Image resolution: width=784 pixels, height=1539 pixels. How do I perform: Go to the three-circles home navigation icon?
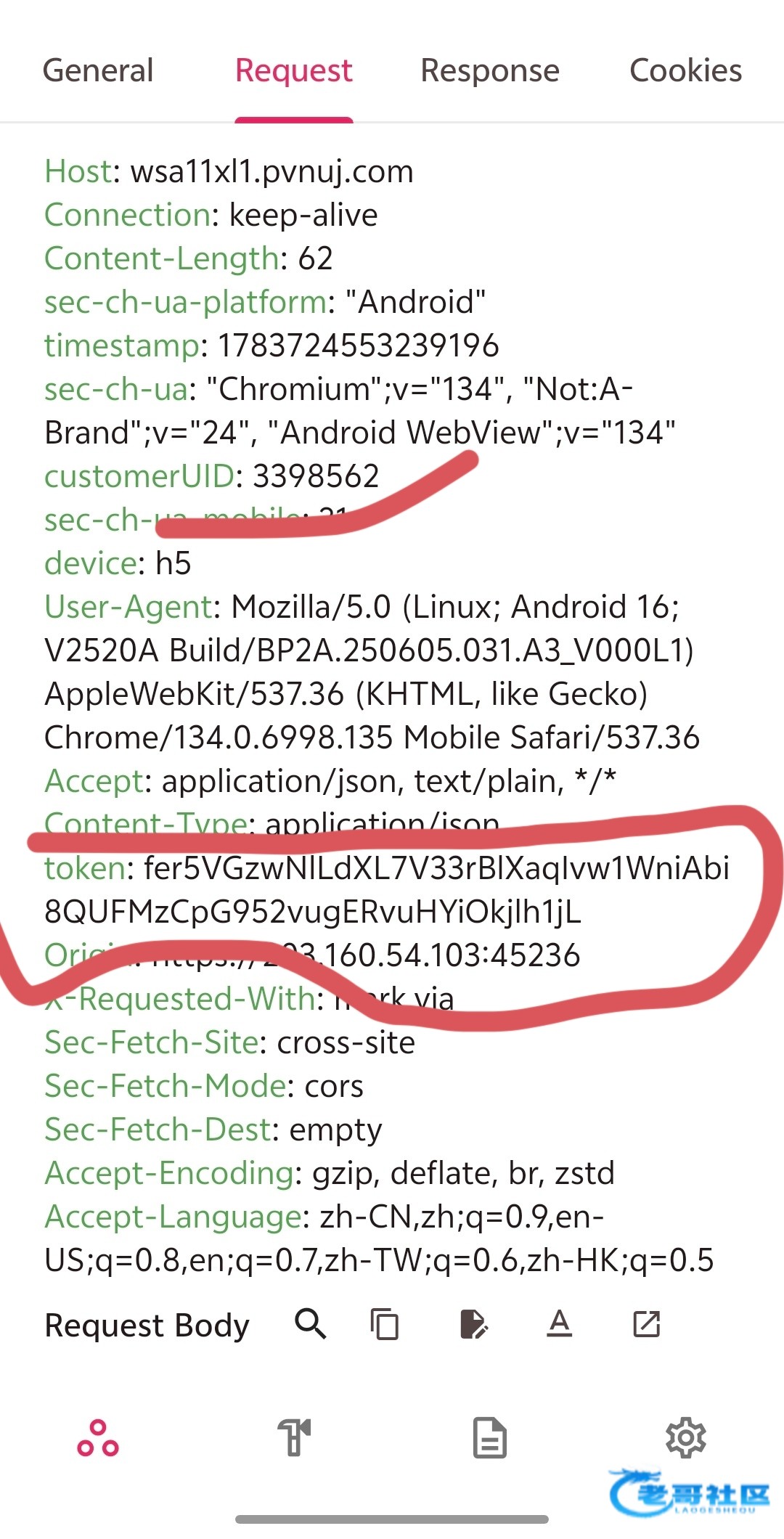click(x=98, y=1438)
